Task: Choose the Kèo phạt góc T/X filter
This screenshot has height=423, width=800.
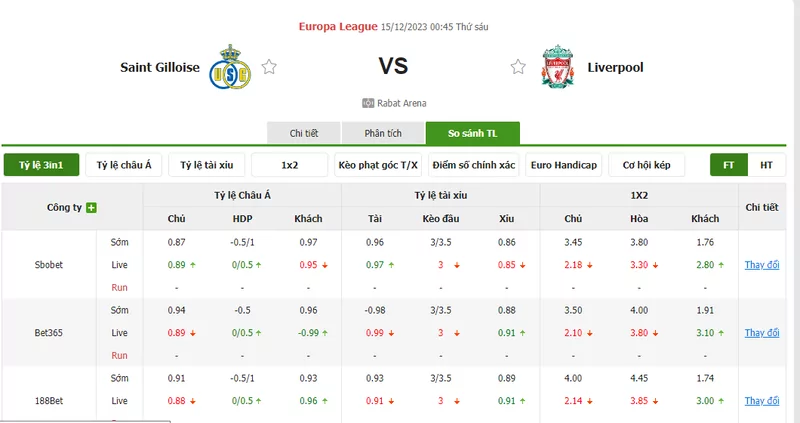Action: tap(378, 165)
